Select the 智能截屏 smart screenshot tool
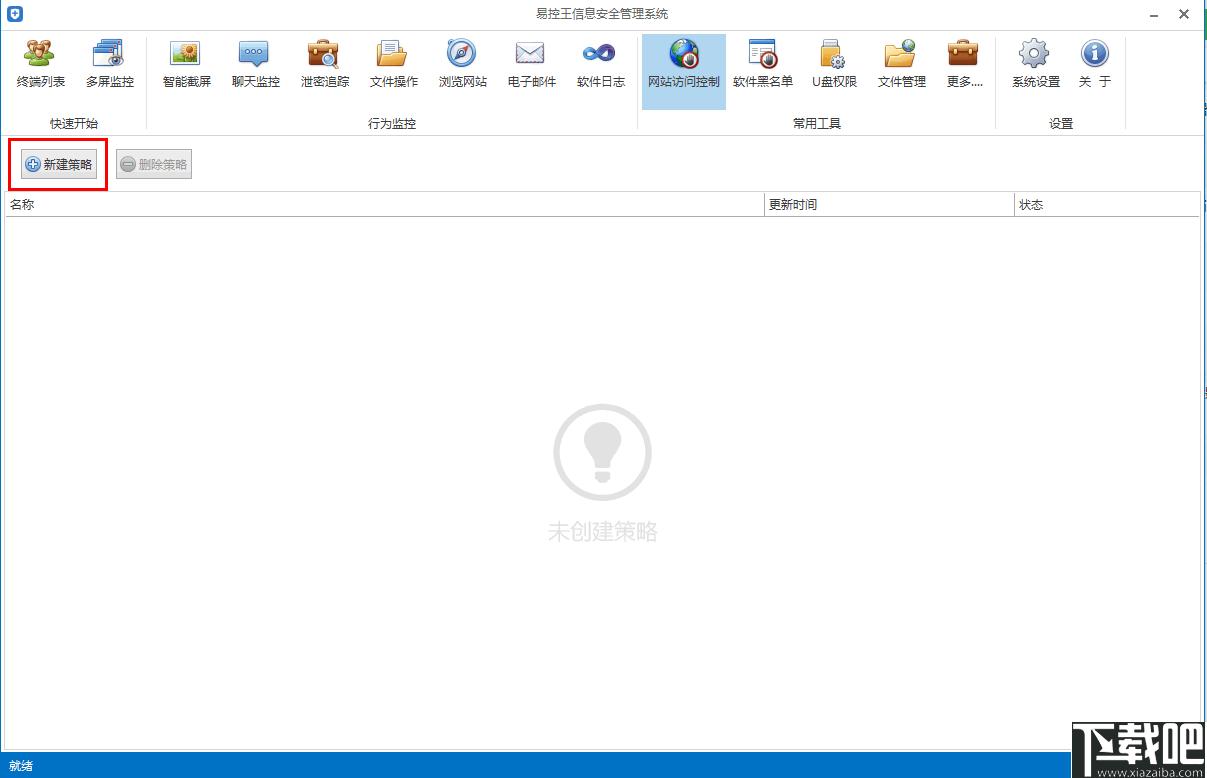 [186, 65]
